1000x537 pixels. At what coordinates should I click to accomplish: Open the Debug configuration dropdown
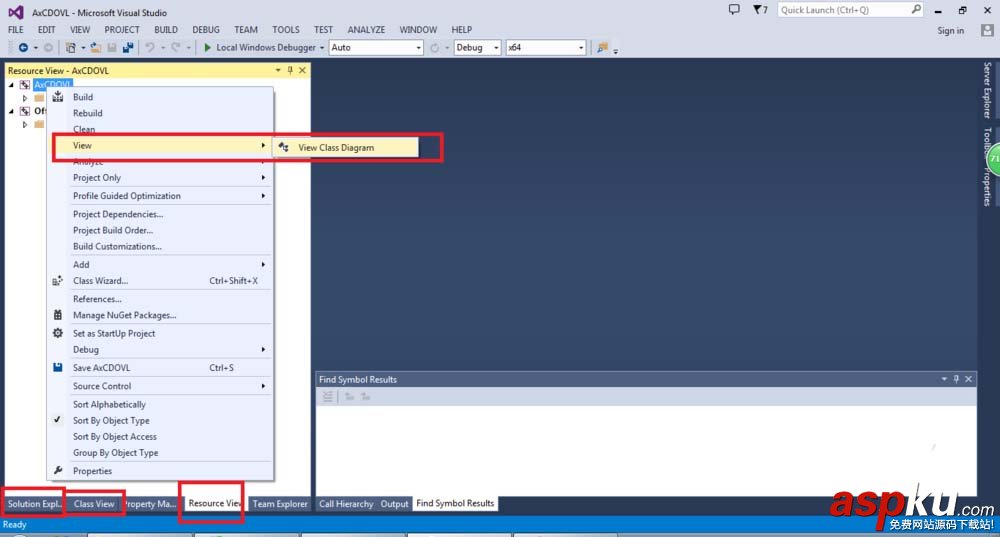[x=496, y=48]
